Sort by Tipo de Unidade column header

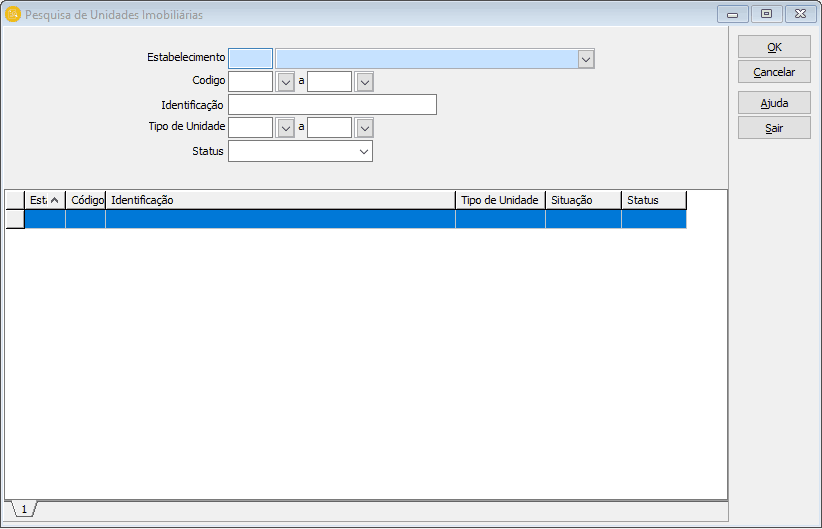500,200
